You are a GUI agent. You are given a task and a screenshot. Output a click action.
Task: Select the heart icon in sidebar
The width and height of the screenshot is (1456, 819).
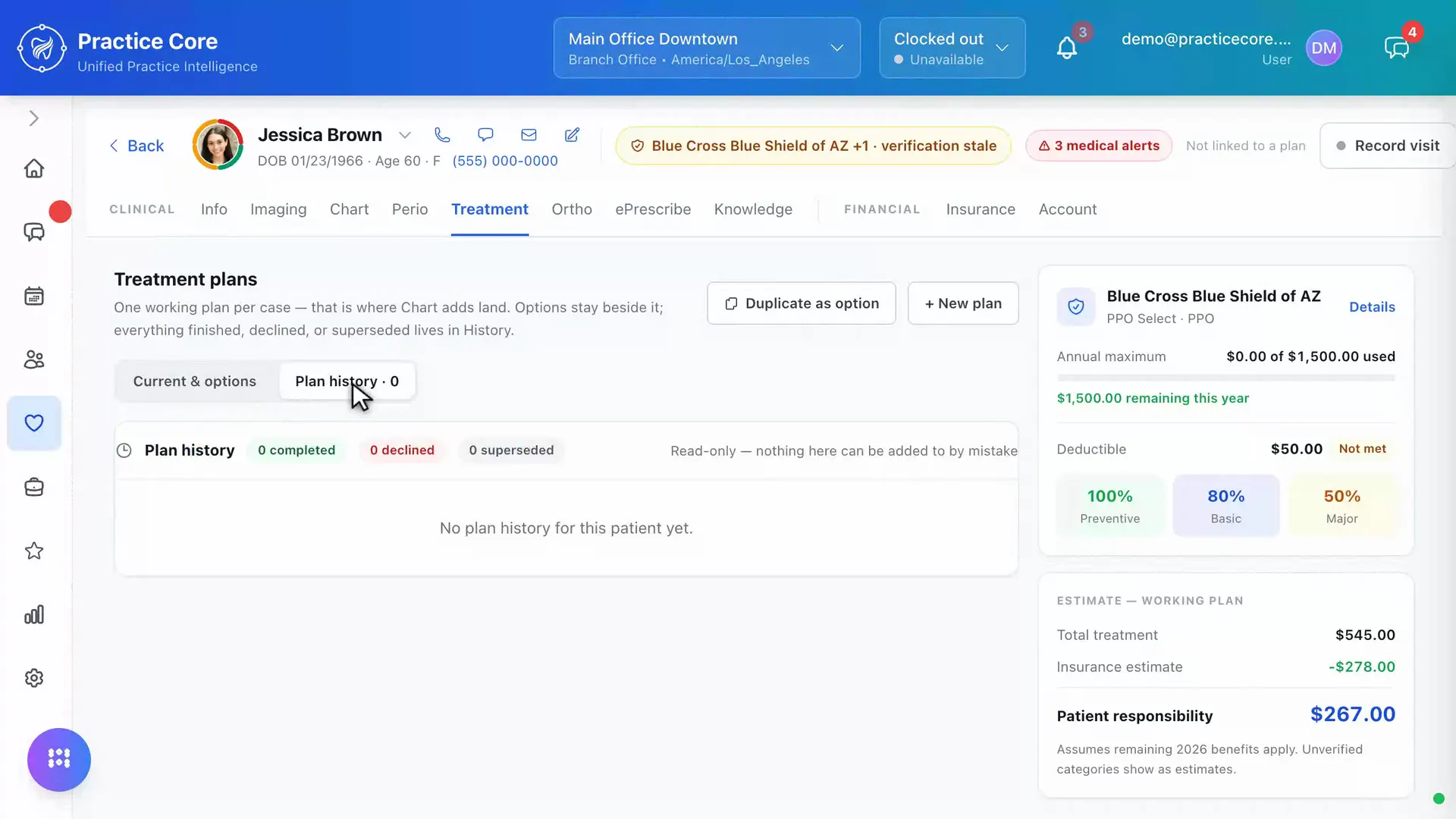(34, 423)
